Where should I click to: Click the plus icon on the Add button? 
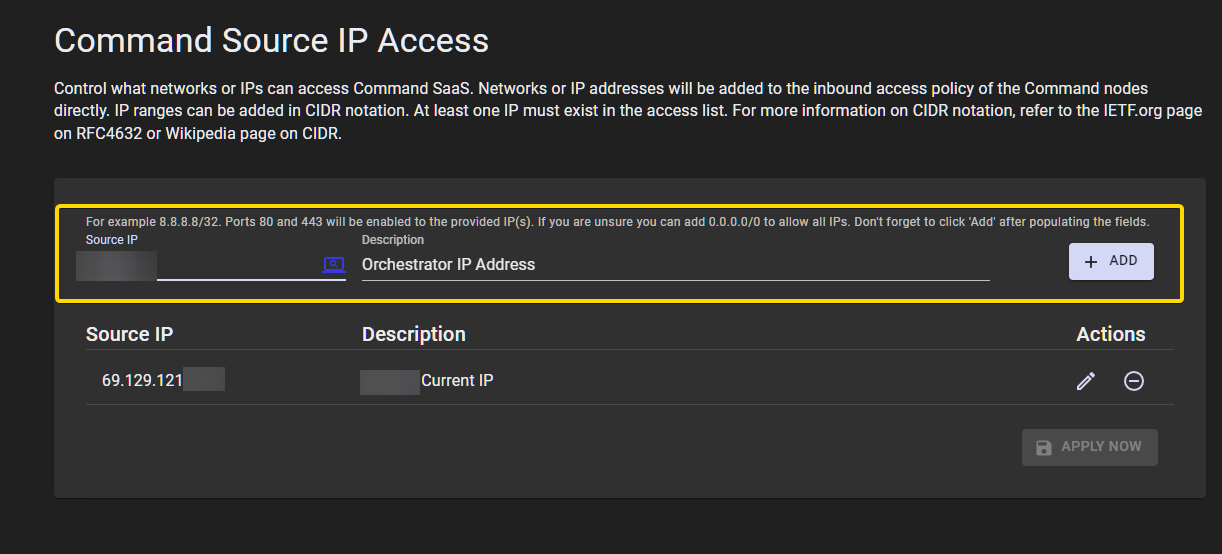1091,261
